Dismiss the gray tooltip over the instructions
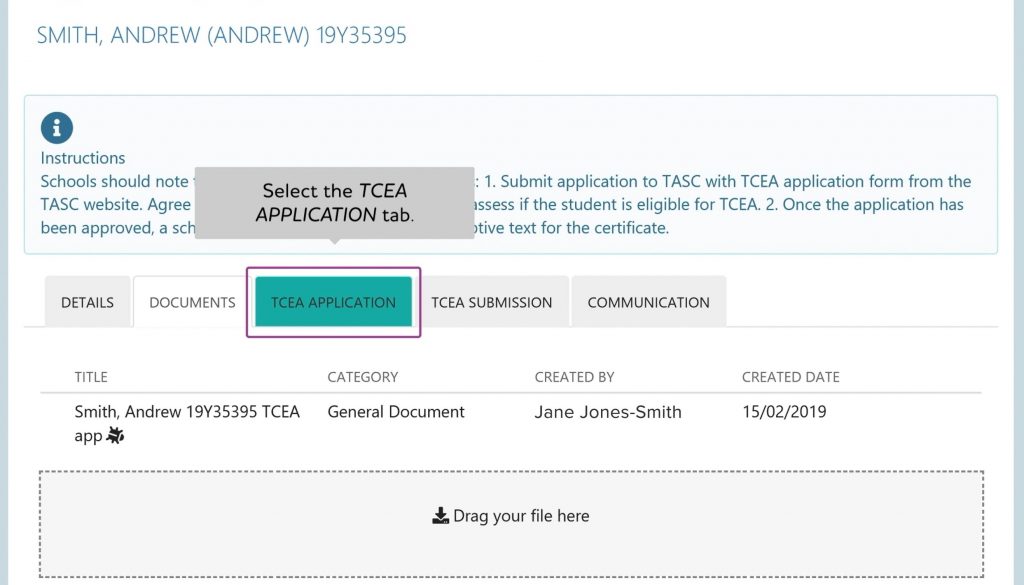Image resolution: width=1024 pixels, height=585 pixels. coord(333,202)
